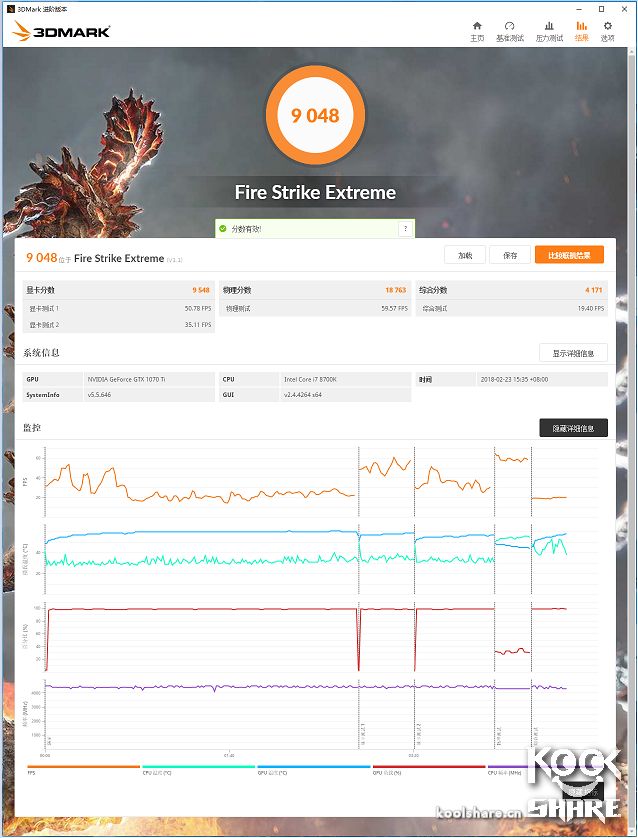Open the 主页 home icon

click(x=477, y=31)
